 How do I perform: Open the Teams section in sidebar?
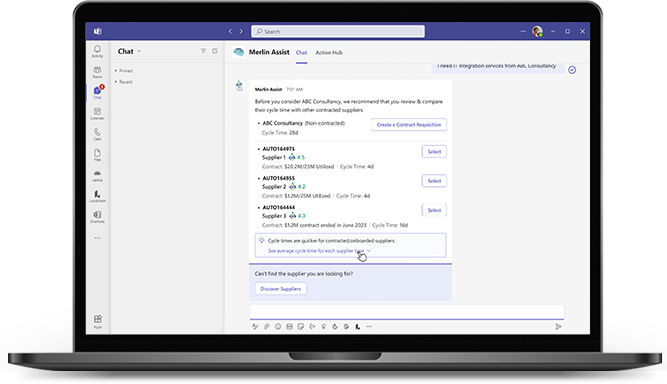click(97, 72)
